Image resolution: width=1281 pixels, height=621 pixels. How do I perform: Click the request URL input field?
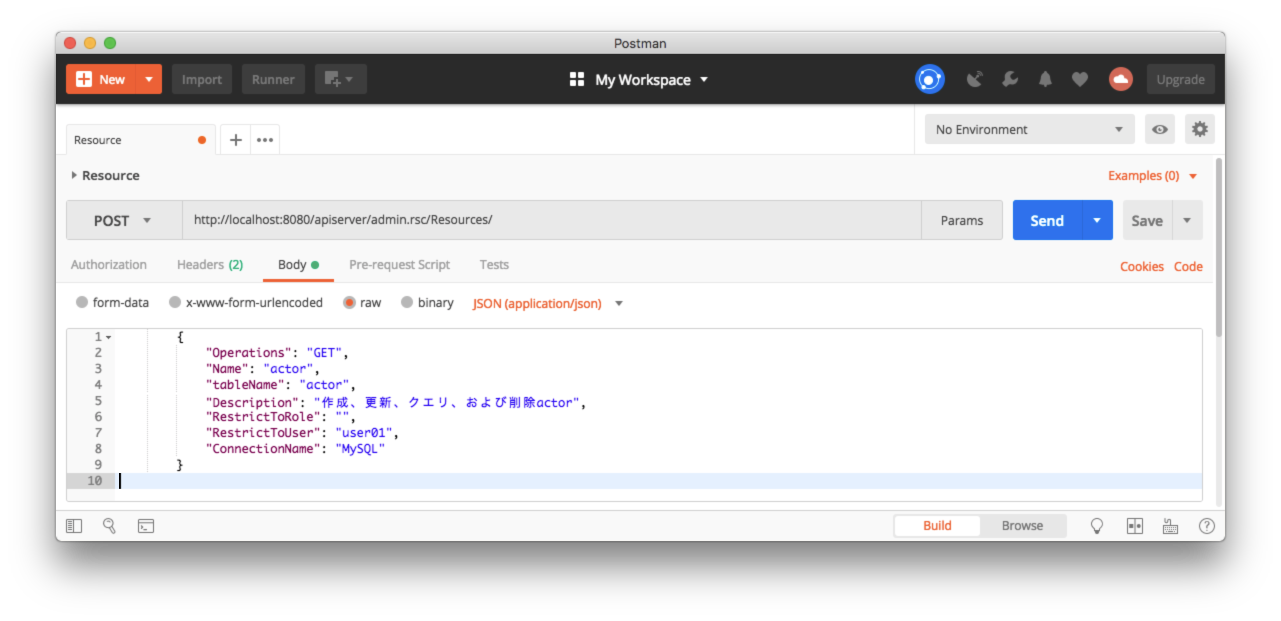click(551, 220)
